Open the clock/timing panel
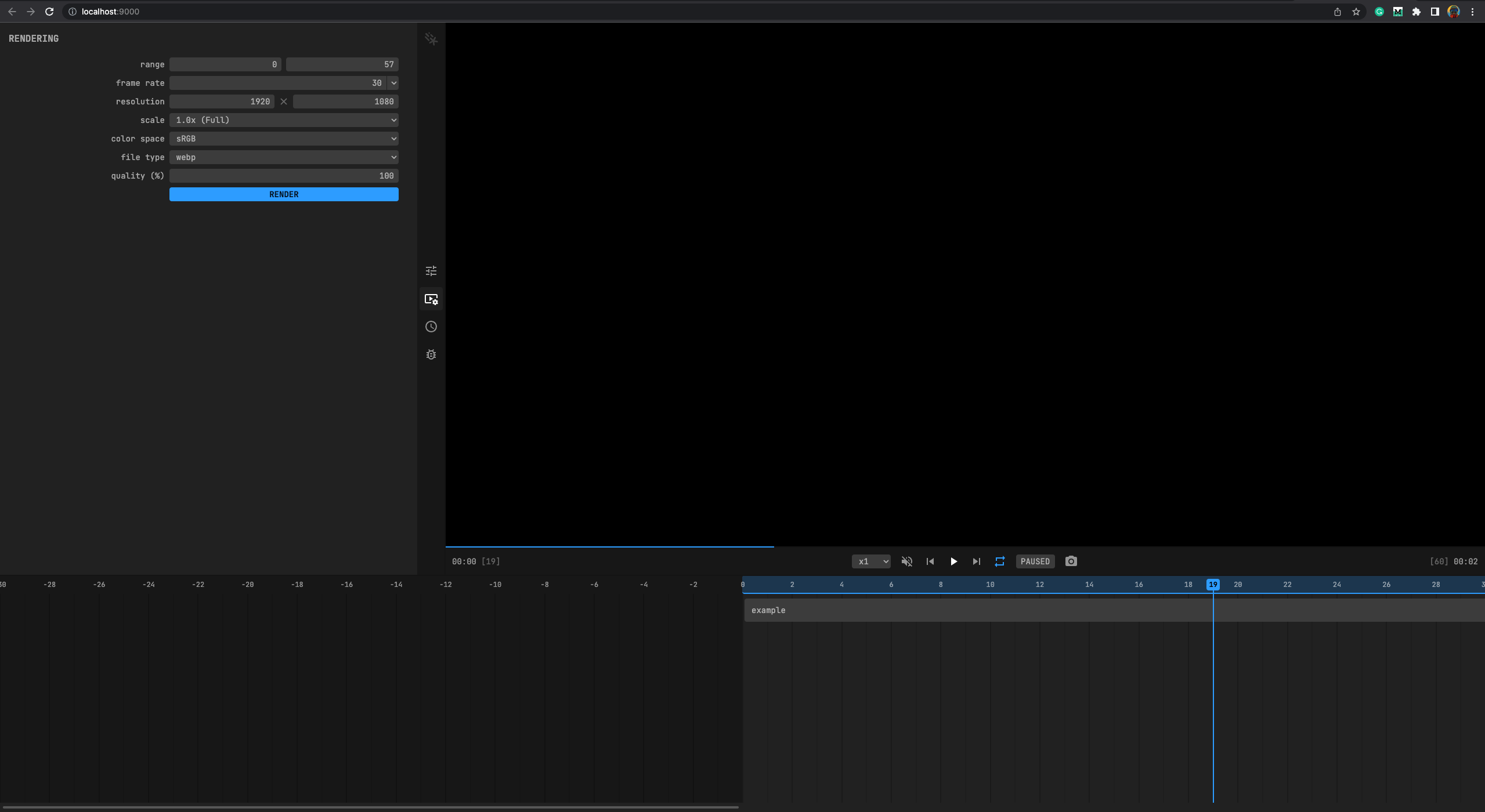1485x812 pixels. click(431, 327)
